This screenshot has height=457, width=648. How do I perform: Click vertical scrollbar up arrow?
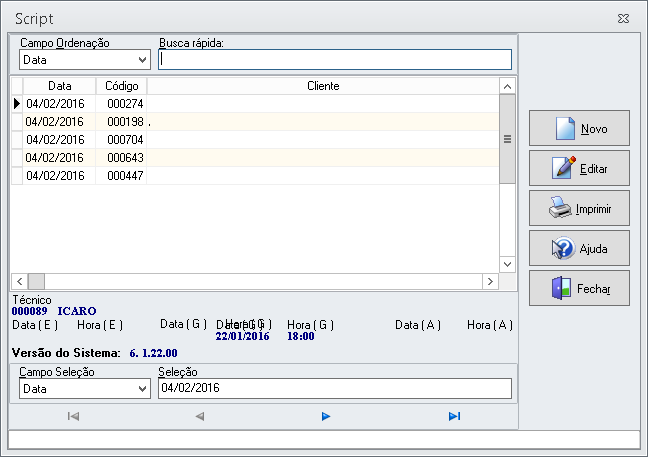(507, 86)
